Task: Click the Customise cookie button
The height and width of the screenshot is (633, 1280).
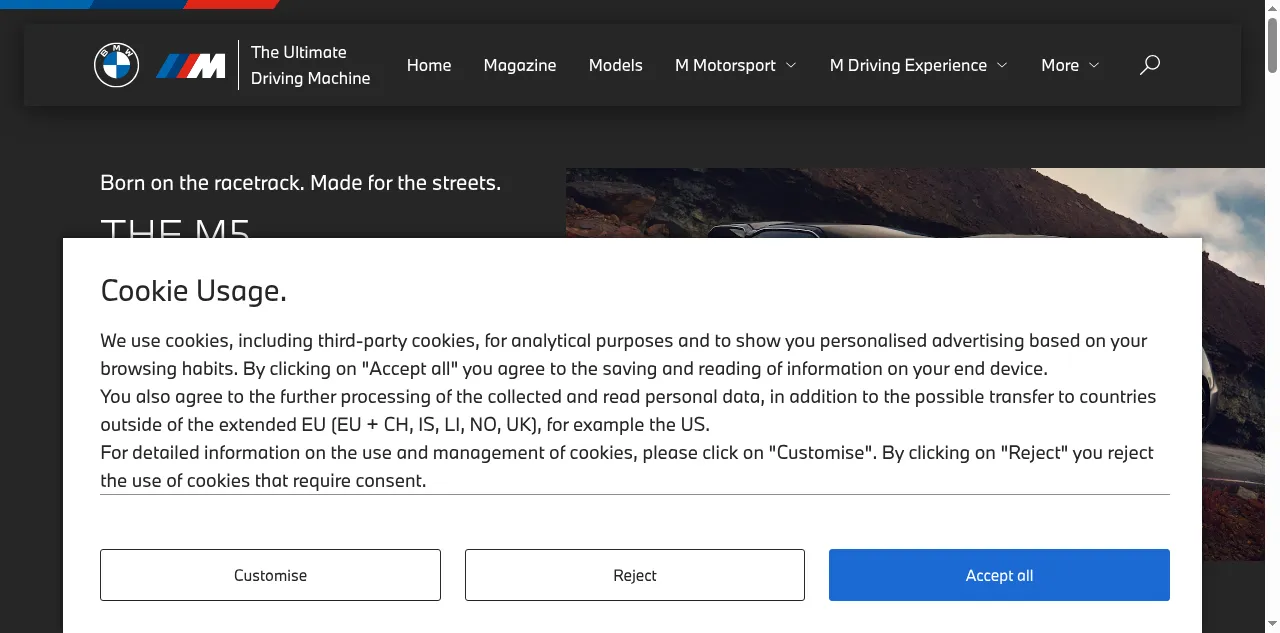Action: [x=270, y=575]
